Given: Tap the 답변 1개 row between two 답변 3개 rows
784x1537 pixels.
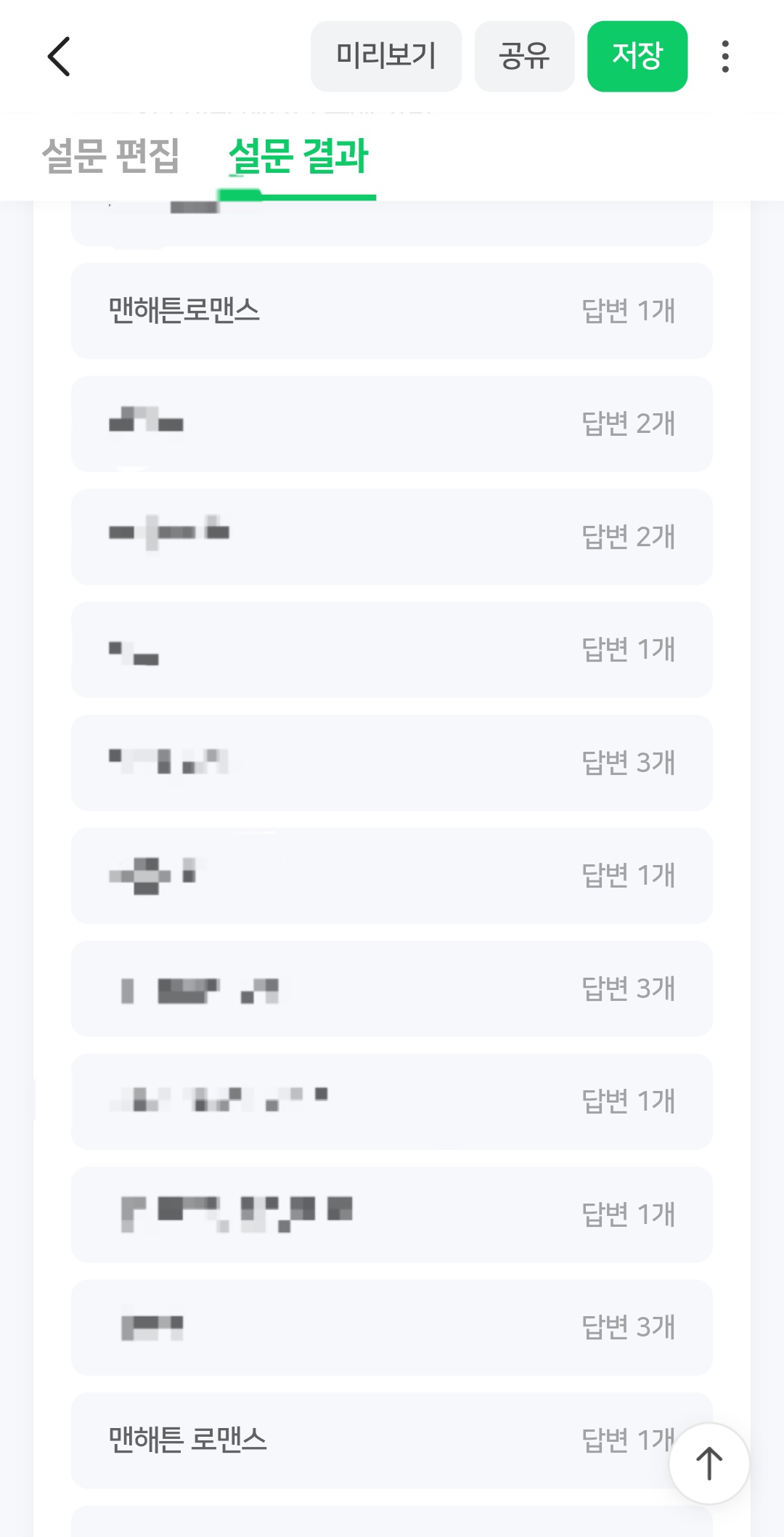Looking at the screenshot, I should pos(391,875).
